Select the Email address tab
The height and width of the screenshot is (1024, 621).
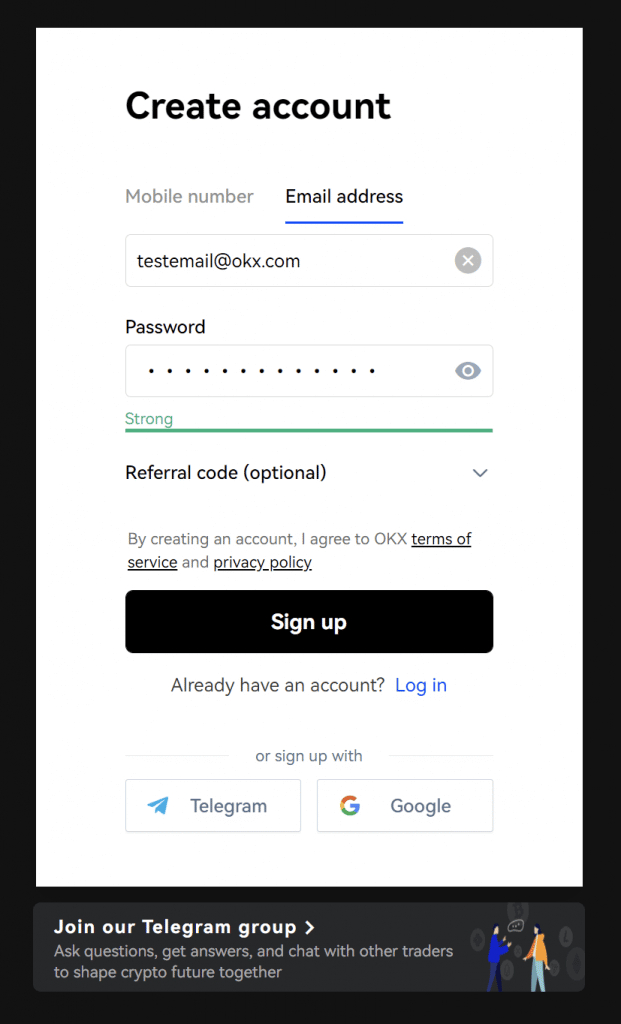coord(344,197)
